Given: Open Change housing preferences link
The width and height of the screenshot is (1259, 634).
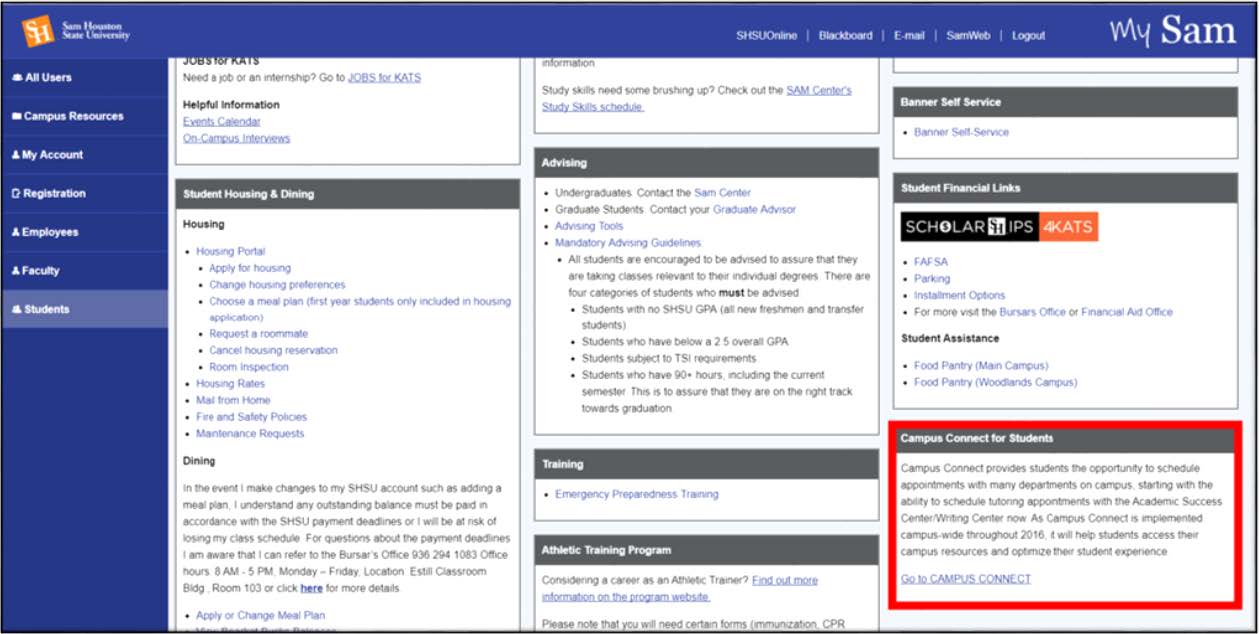Looking at the screenshot, I should tap(277, 285).
